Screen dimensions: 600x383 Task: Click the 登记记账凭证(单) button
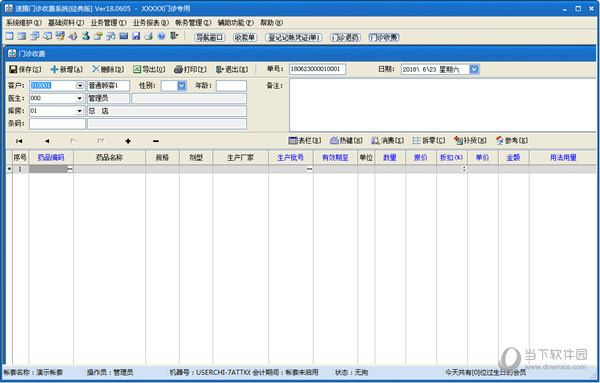(293, 37)
